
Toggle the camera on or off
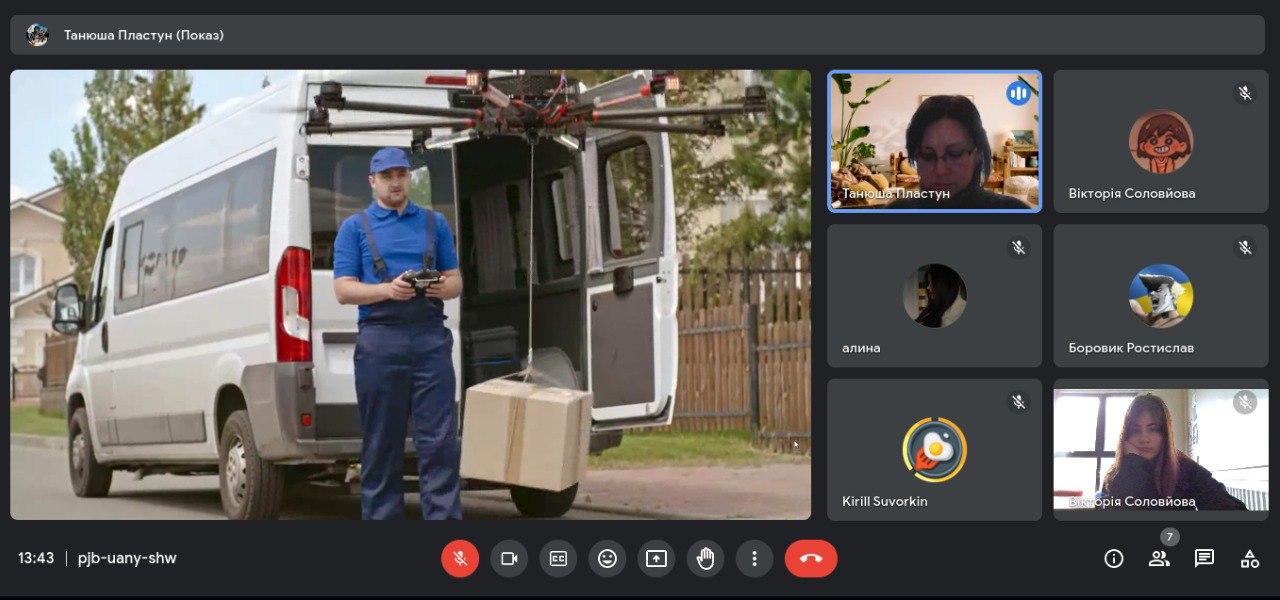tap(509, 559)
